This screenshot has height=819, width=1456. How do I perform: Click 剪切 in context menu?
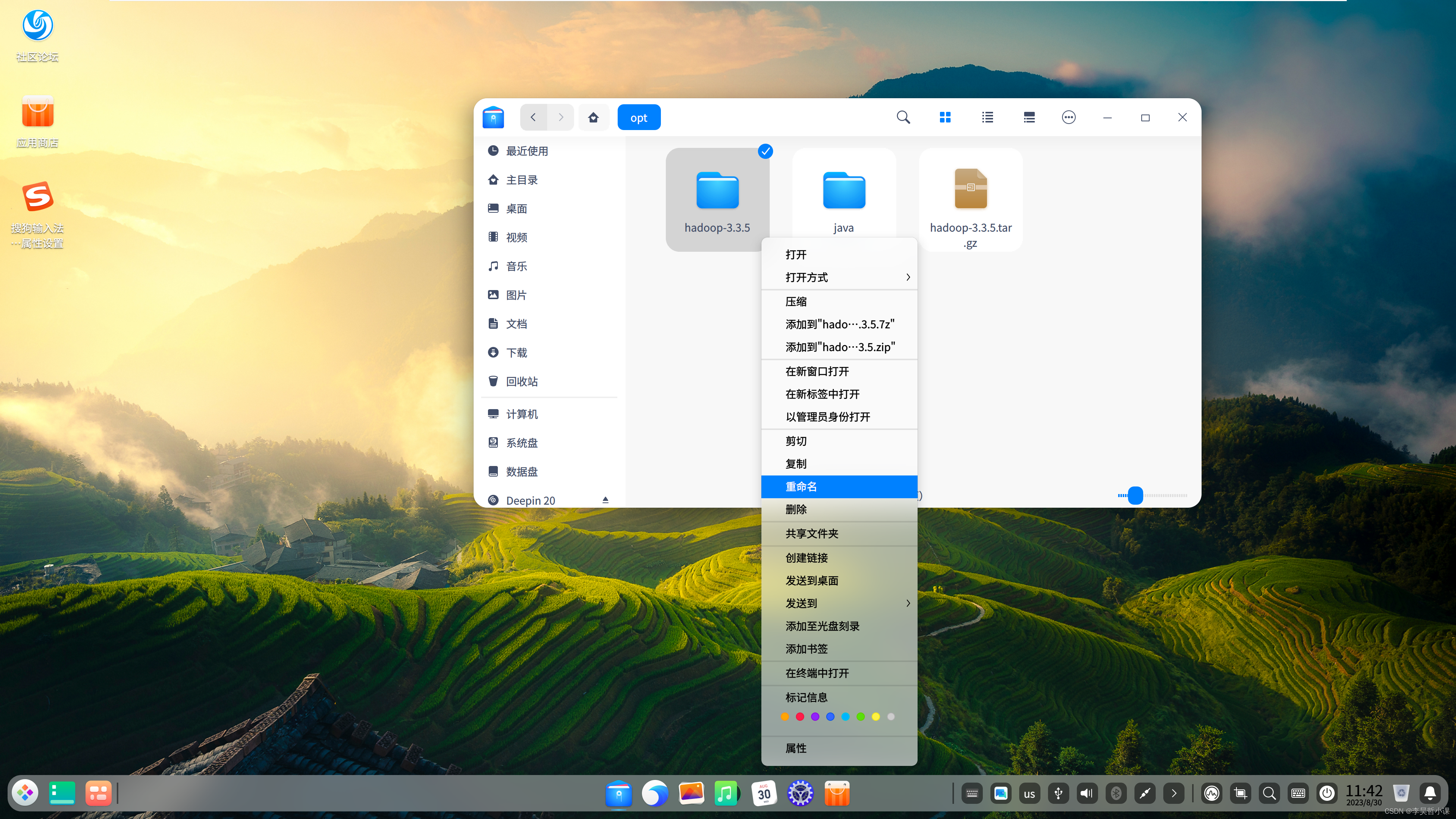pos(839,441)
